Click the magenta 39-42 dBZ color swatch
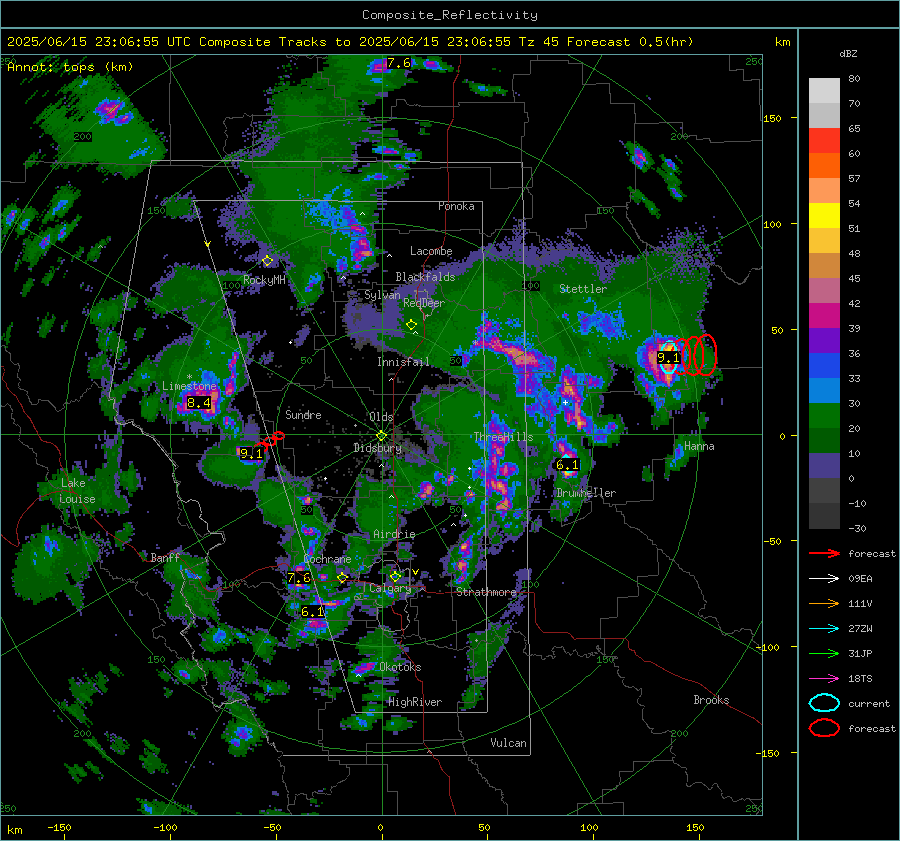 pyautogui.click(x=824, y=316)
